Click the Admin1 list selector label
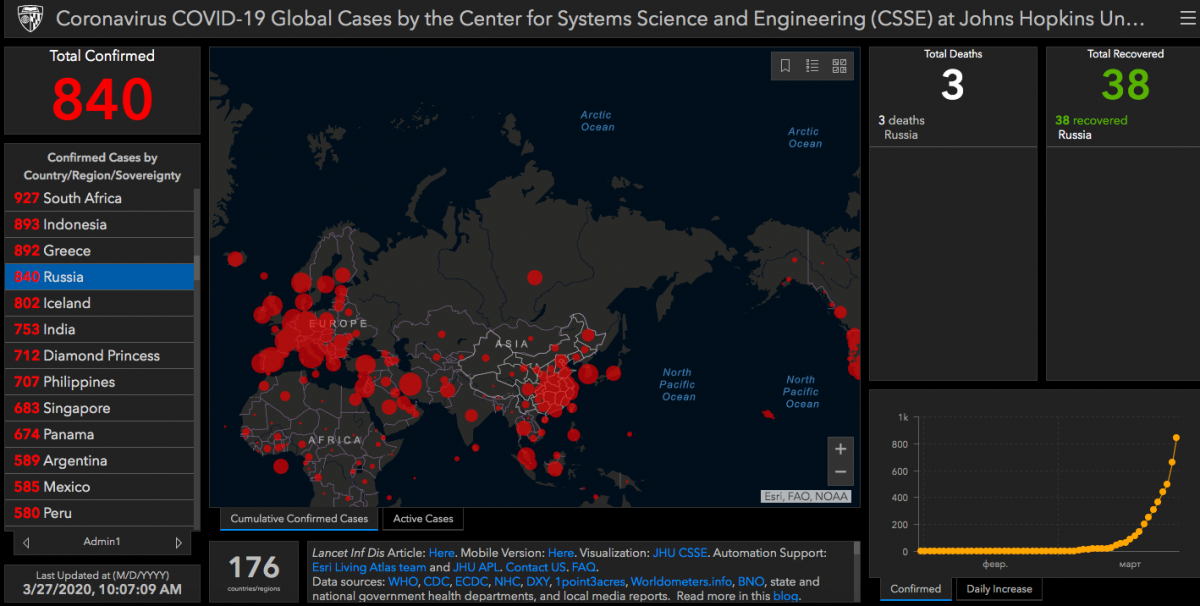Screen dimensions: 1200x606 (x=102, y=542)
